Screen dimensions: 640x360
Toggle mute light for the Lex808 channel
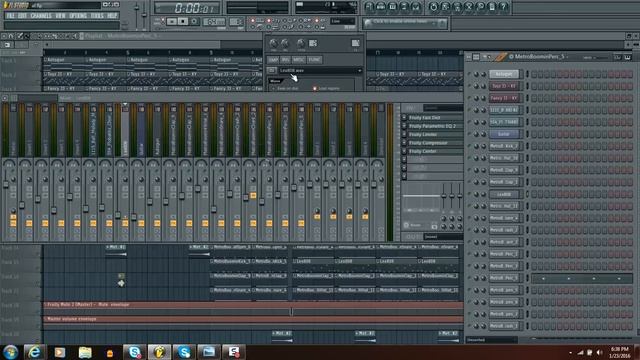tap(469, 194)
